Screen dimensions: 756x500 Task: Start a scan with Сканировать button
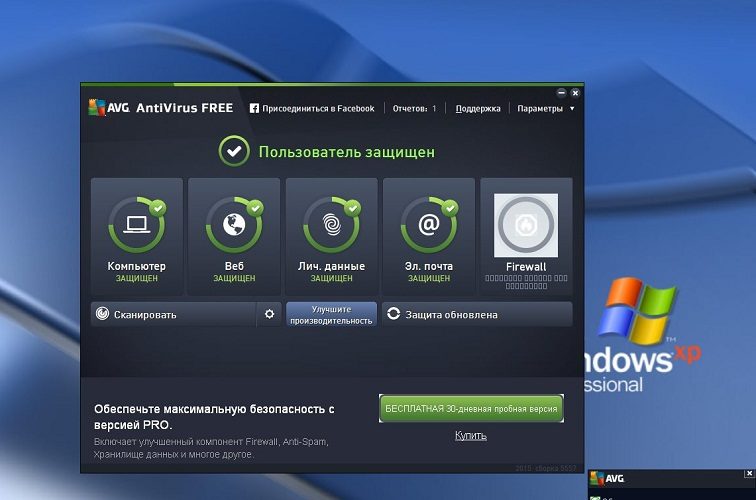173,314
